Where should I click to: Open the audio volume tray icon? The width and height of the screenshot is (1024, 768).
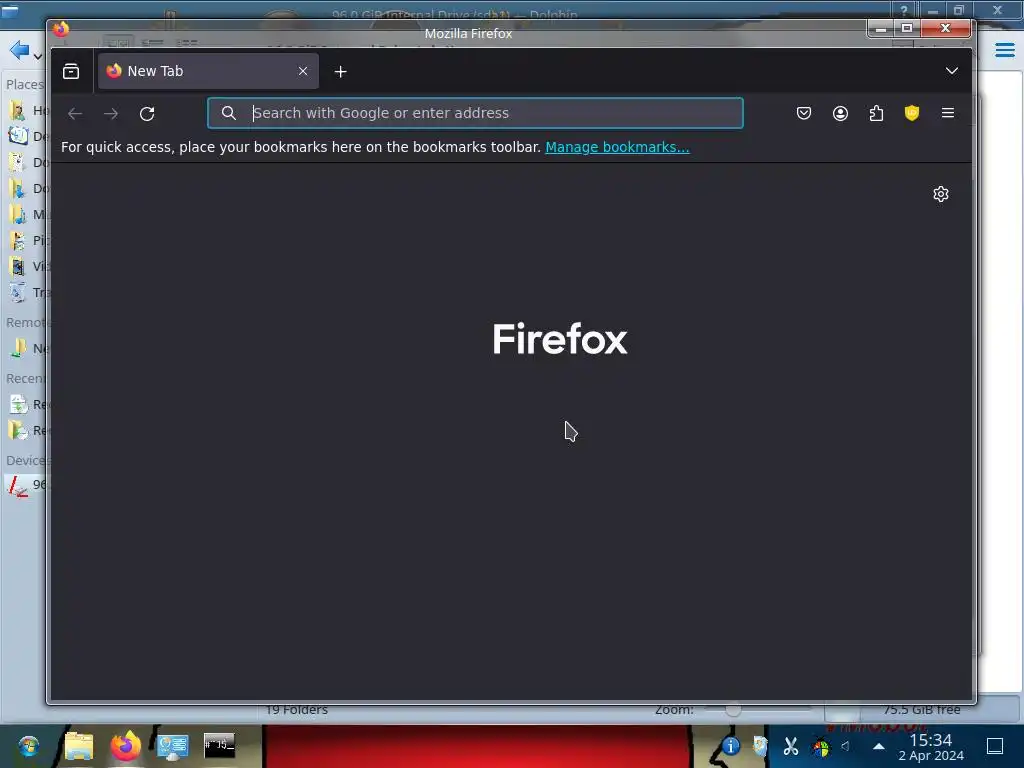(x=846, y=746)
